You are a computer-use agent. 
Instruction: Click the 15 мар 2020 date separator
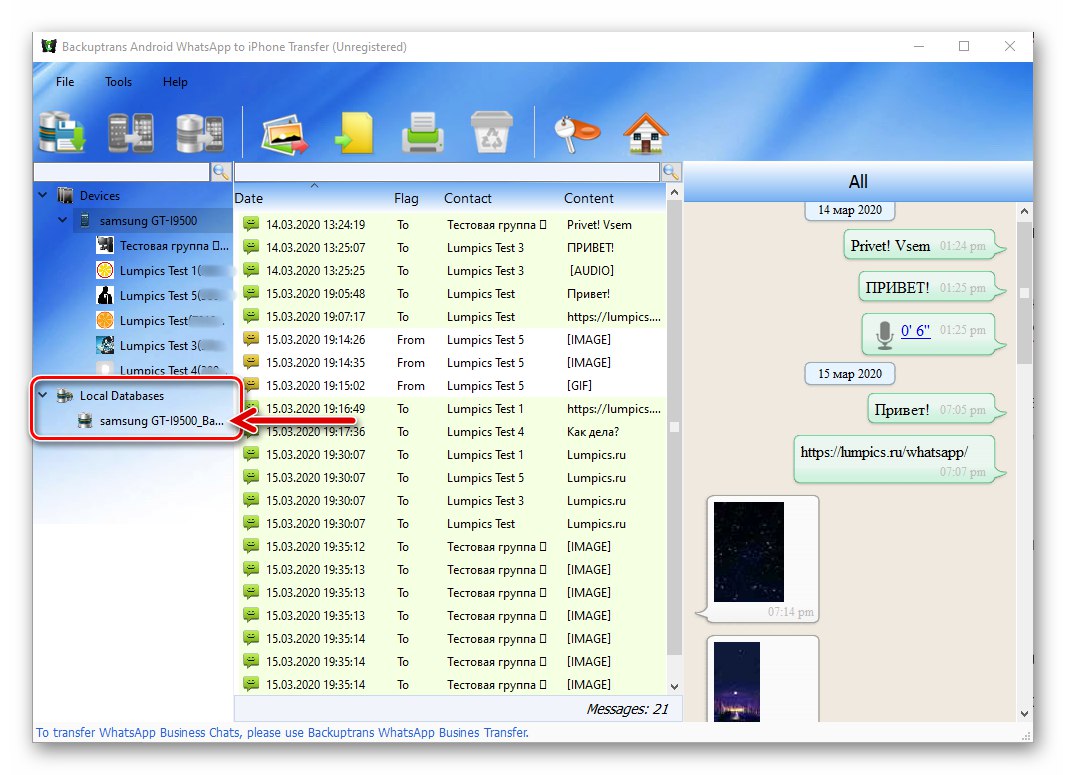(849, 374)
